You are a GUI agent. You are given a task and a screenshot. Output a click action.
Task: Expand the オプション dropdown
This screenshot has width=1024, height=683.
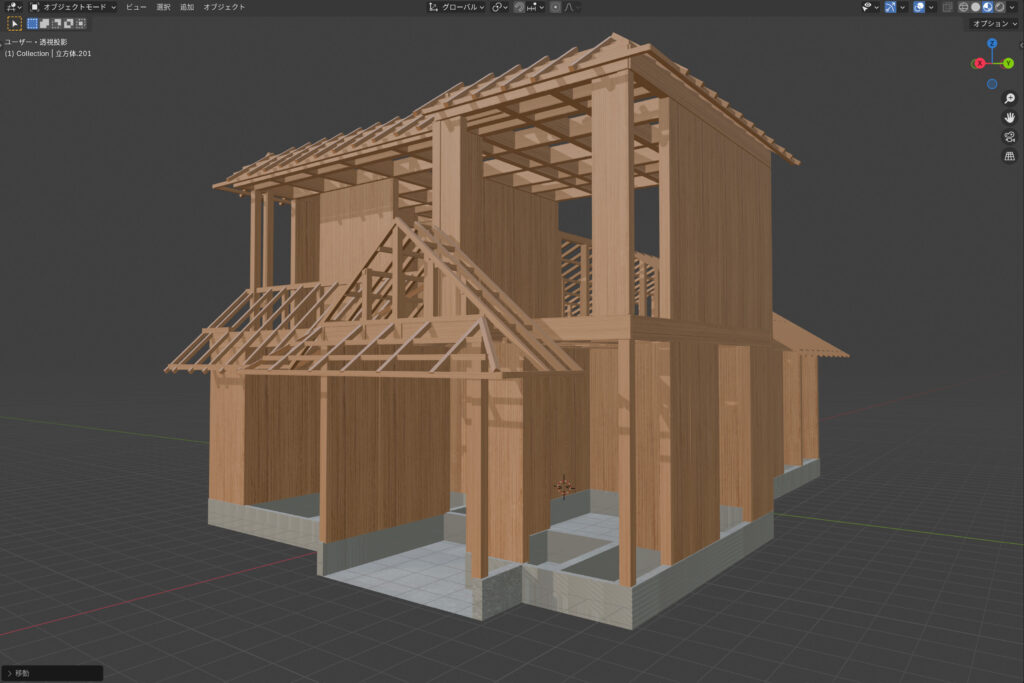pyautogui.click(x=994, y=23)
